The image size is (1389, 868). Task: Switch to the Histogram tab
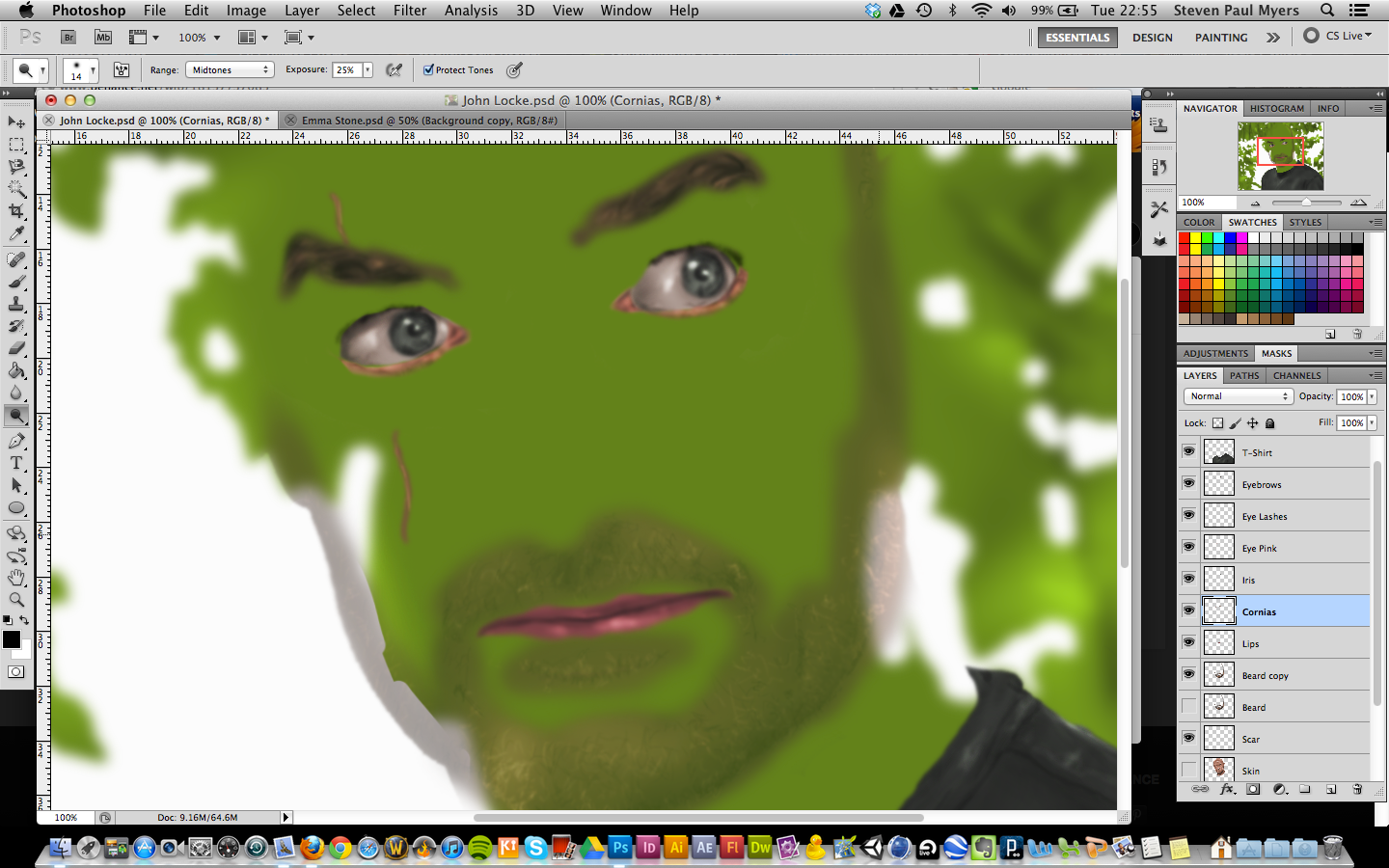point(1276,108)
